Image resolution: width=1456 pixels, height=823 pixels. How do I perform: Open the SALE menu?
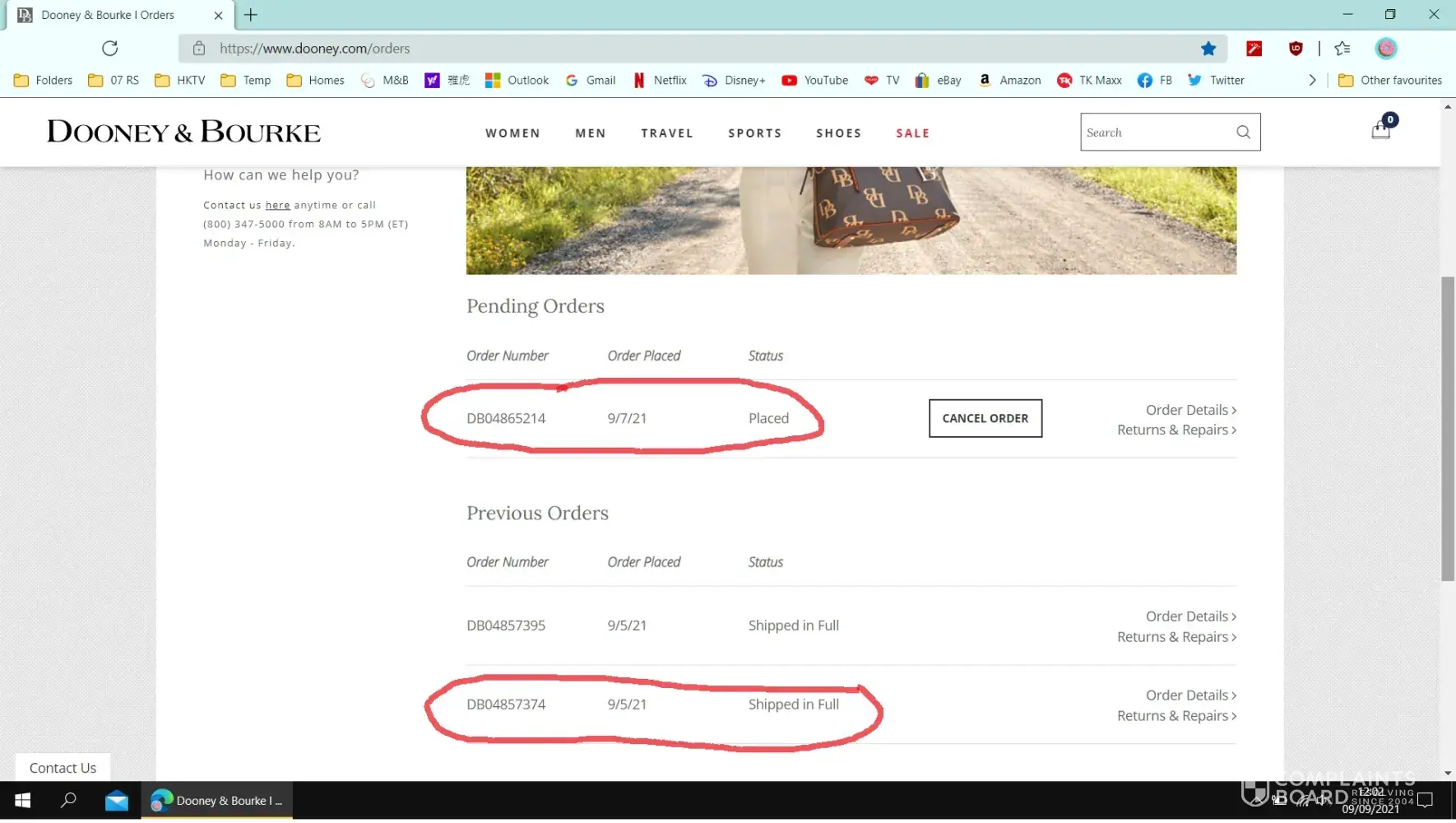click(x=912, y=133)
